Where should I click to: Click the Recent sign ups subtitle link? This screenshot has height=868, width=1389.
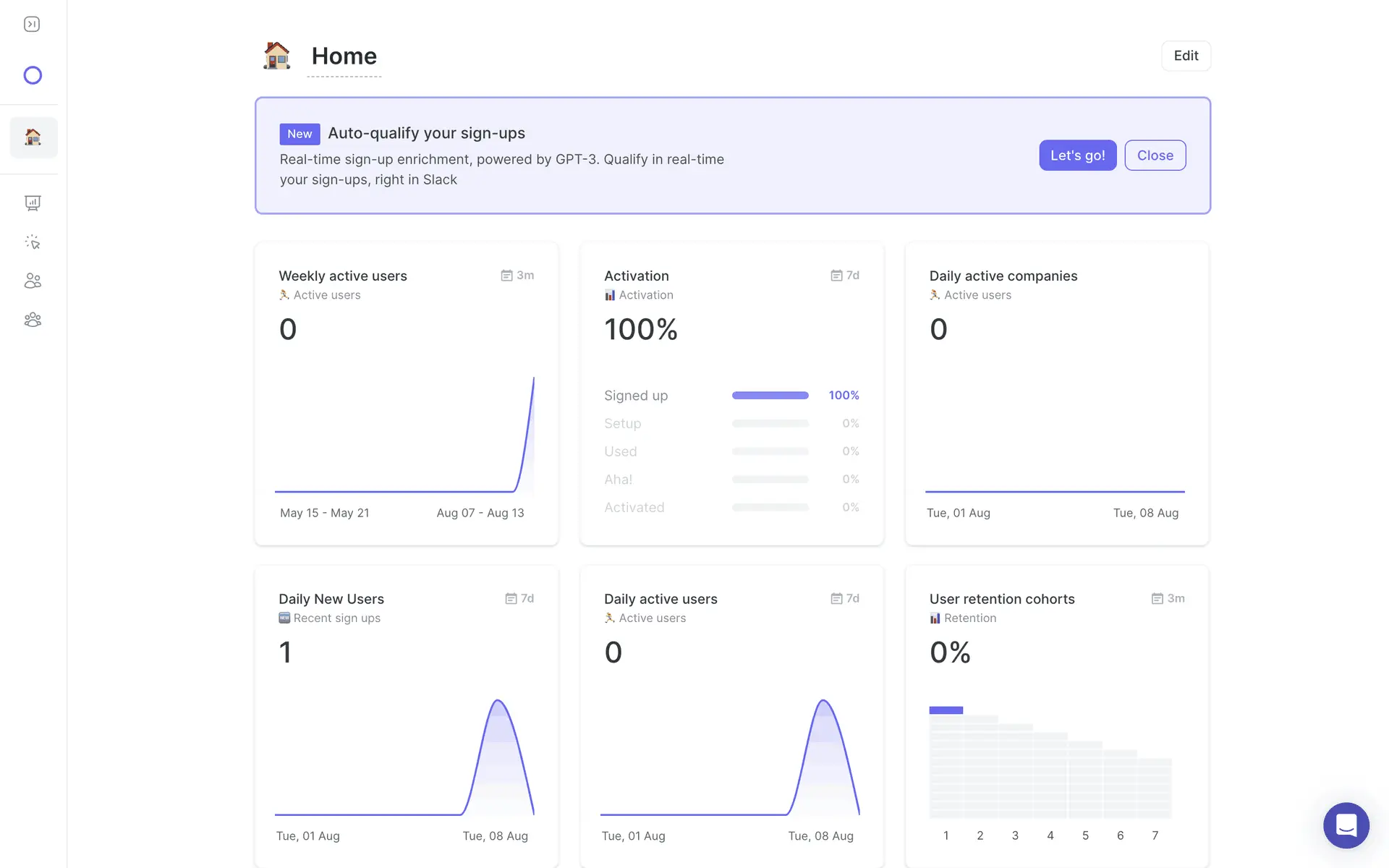coord(336,618)
